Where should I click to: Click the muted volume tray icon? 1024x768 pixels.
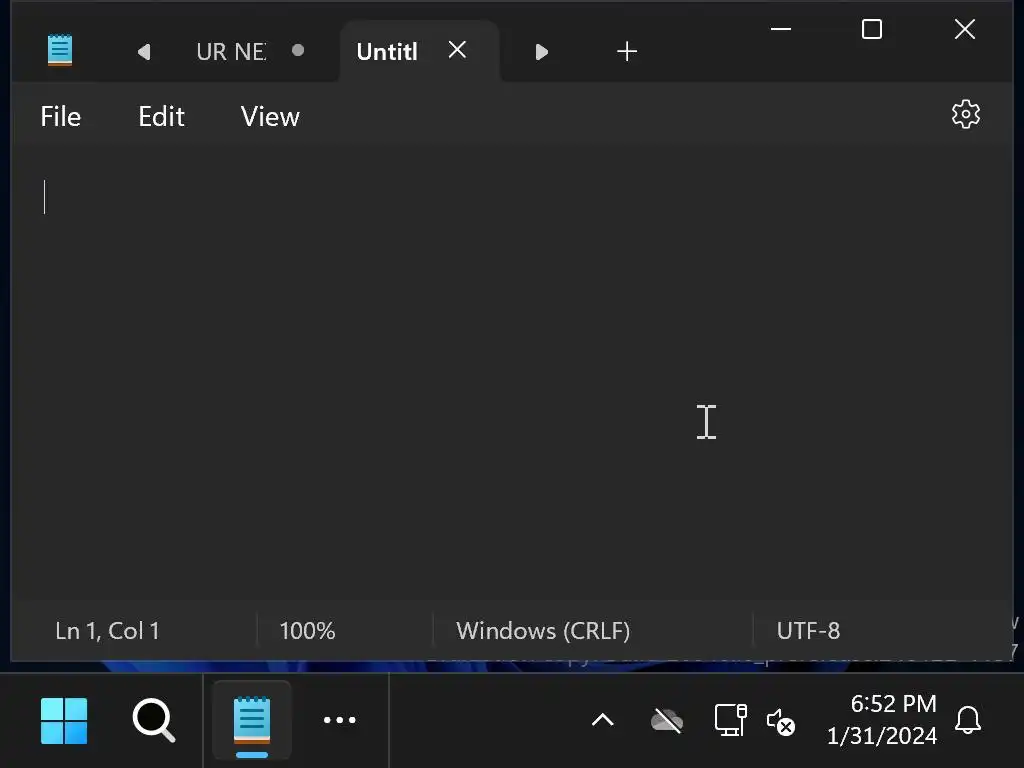point(780,721)
